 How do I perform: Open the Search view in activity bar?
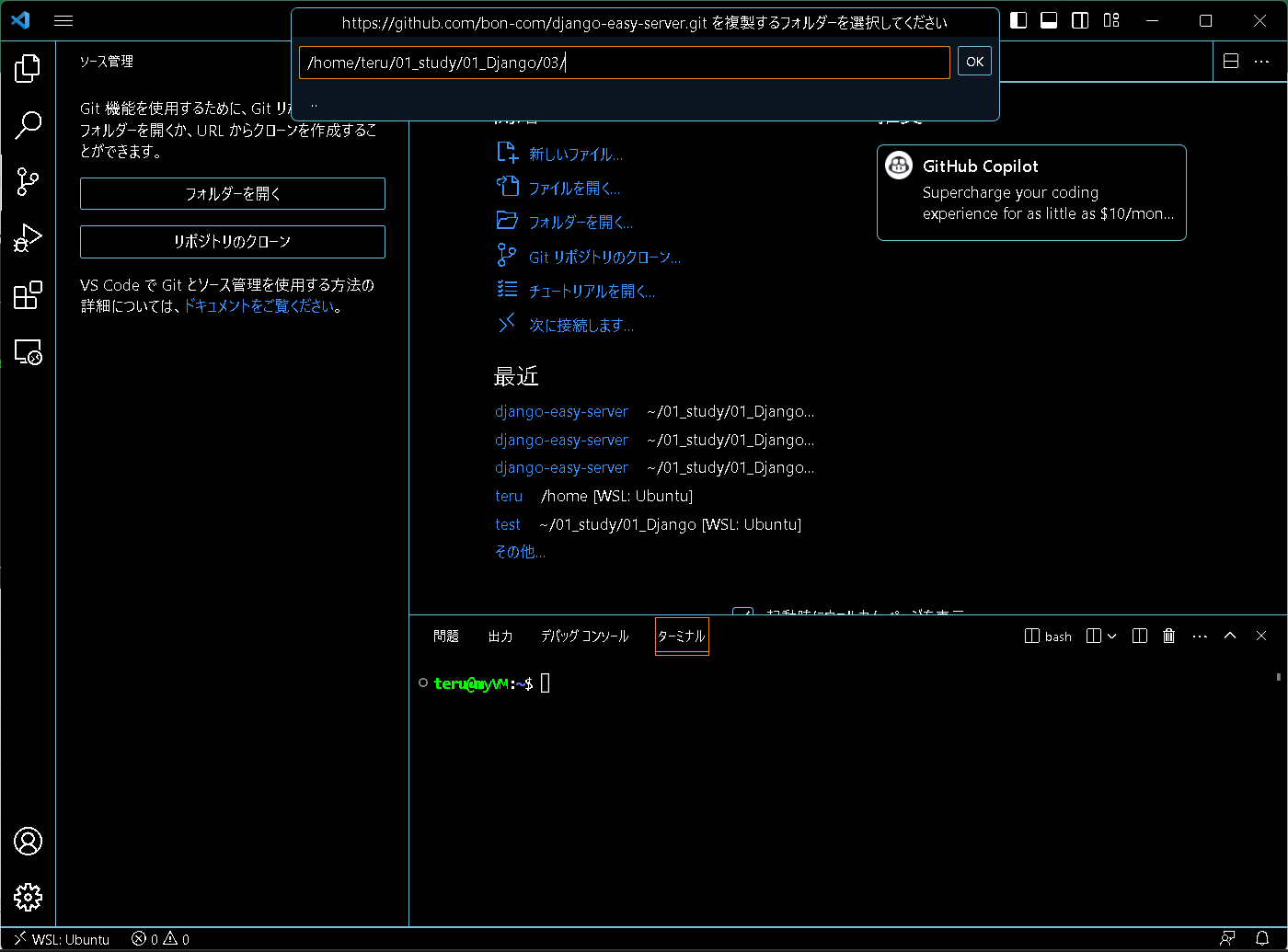(28, 124)
